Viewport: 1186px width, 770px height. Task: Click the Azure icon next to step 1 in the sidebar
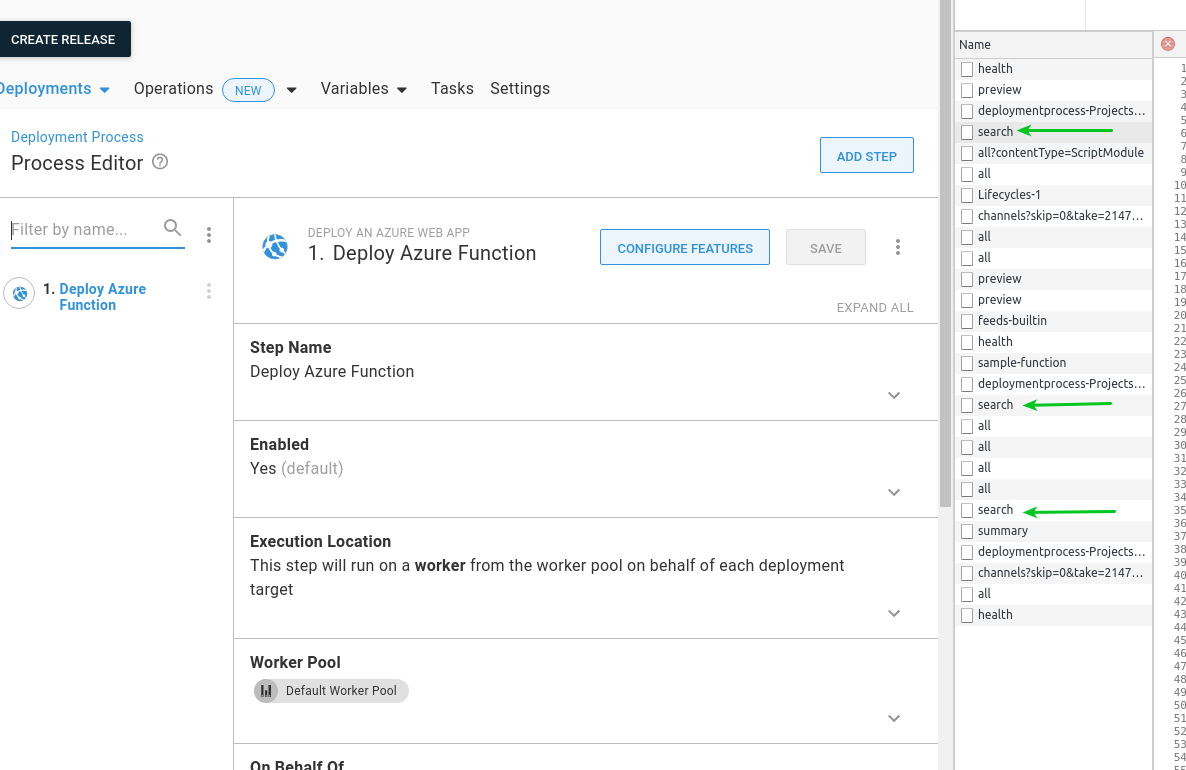click(x=20, y=293)
